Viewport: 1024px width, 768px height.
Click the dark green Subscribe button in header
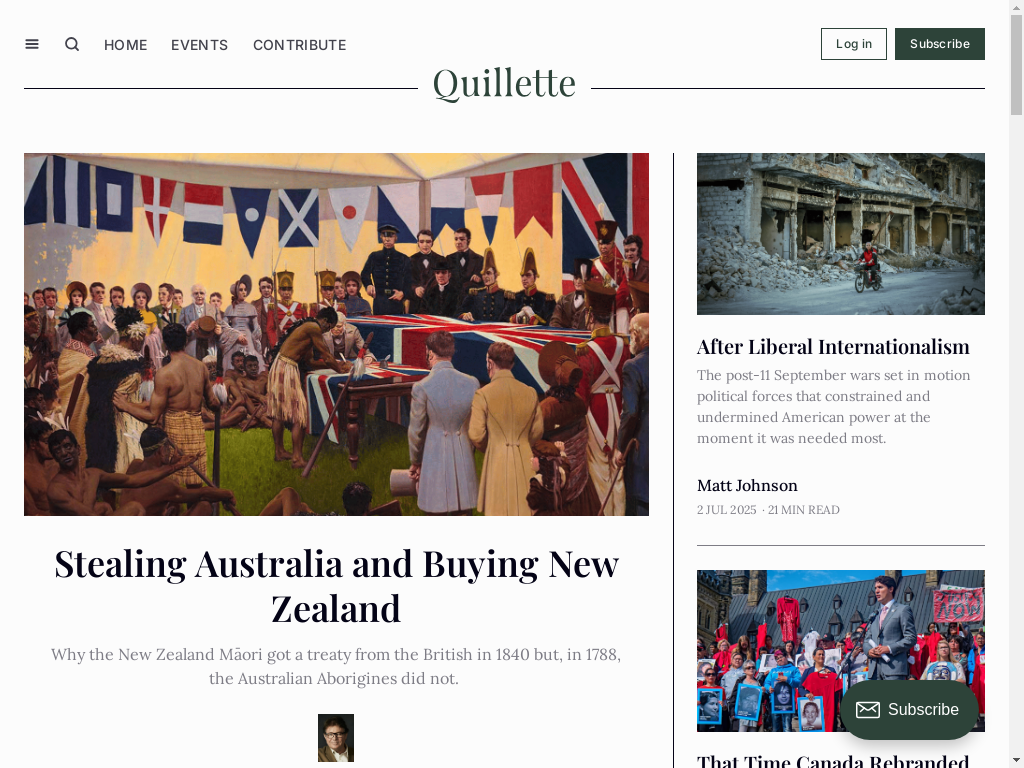click(940, 44)
